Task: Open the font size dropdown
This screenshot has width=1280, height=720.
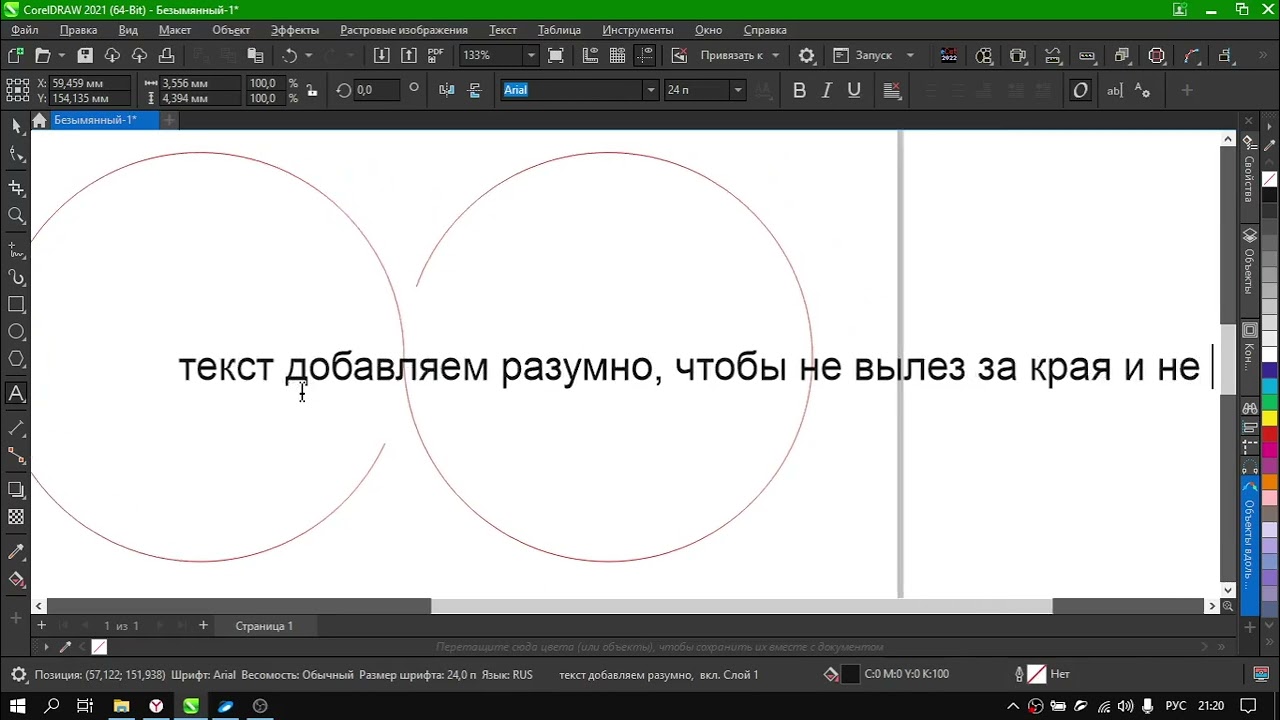Action: point(737,90)
